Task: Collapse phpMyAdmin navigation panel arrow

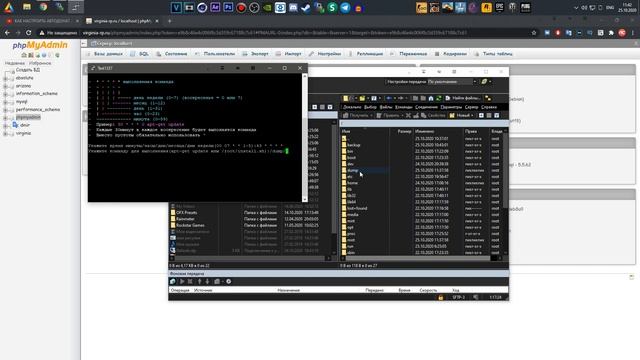Action: pos(84,43)
